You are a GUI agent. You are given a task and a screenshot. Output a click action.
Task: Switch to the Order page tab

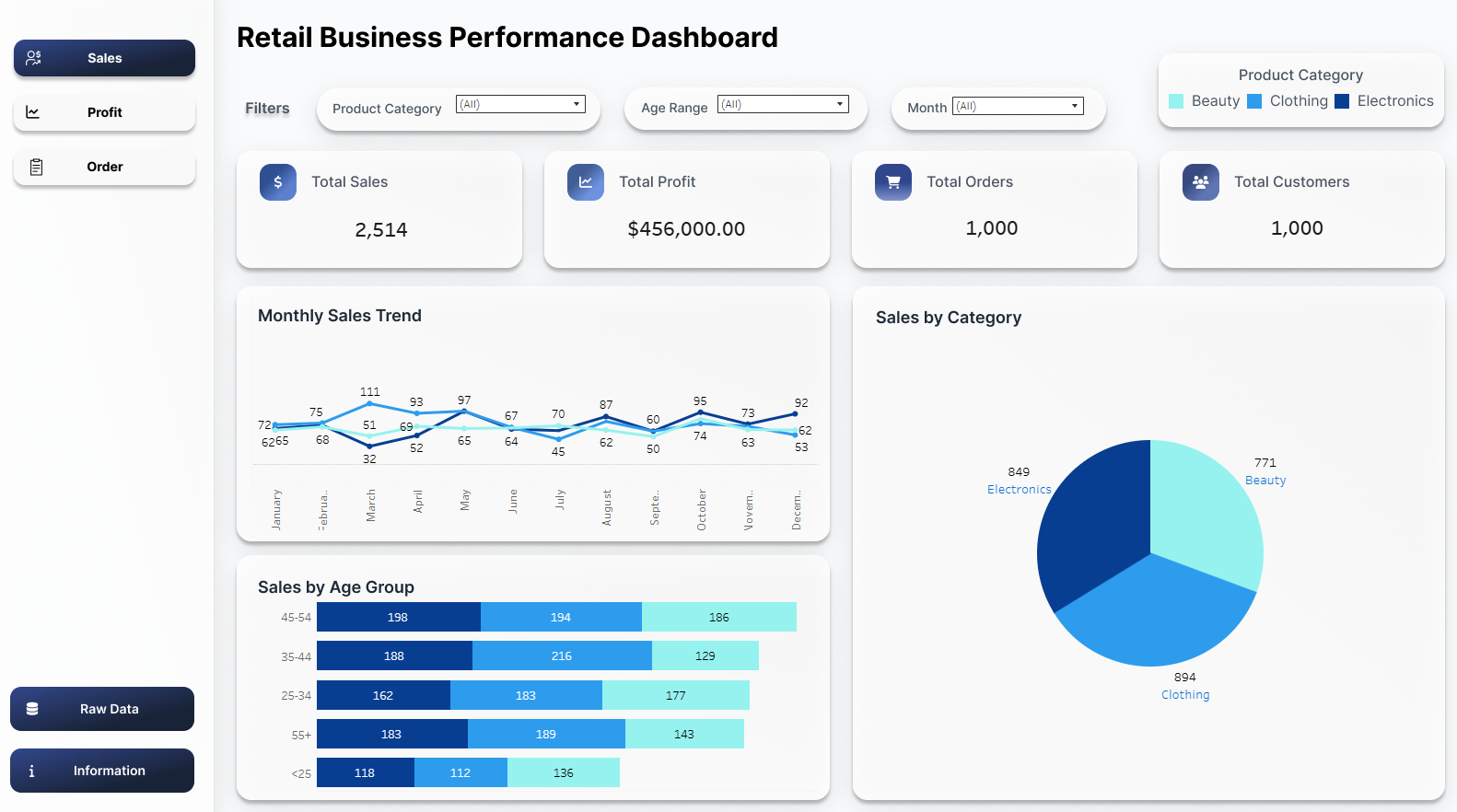click(104, 167)
